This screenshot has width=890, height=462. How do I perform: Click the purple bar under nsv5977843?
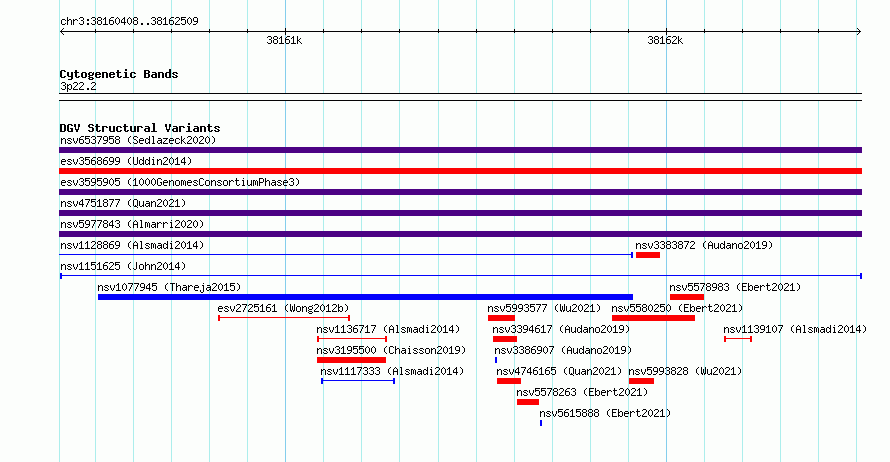coord(460,234)
